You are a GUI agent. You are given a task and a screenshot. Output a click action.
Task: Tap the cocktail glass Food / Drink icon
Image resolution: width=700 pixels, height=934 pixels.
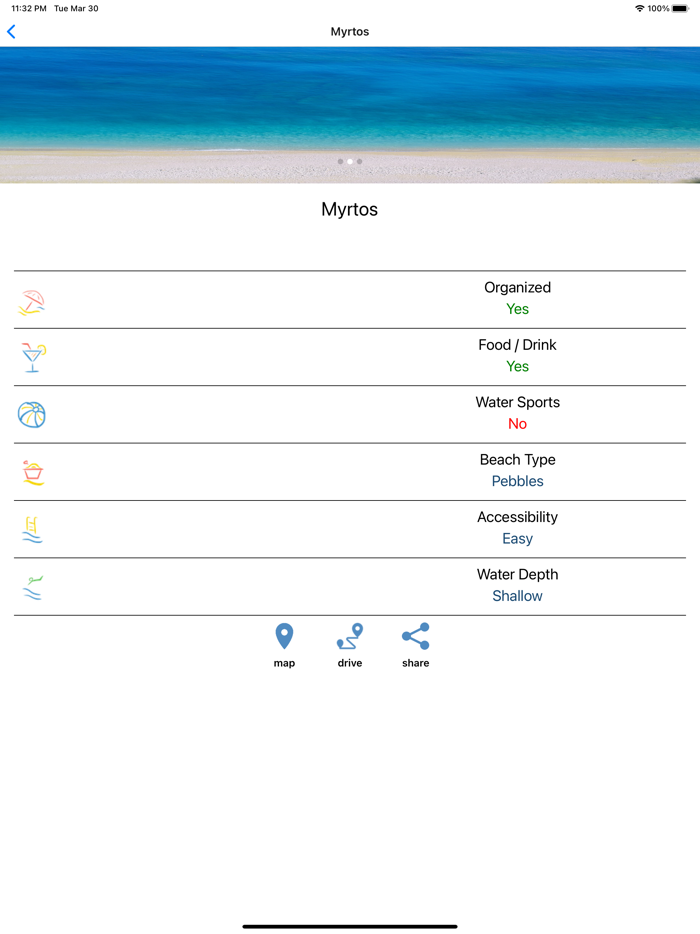tap(33, 357)
